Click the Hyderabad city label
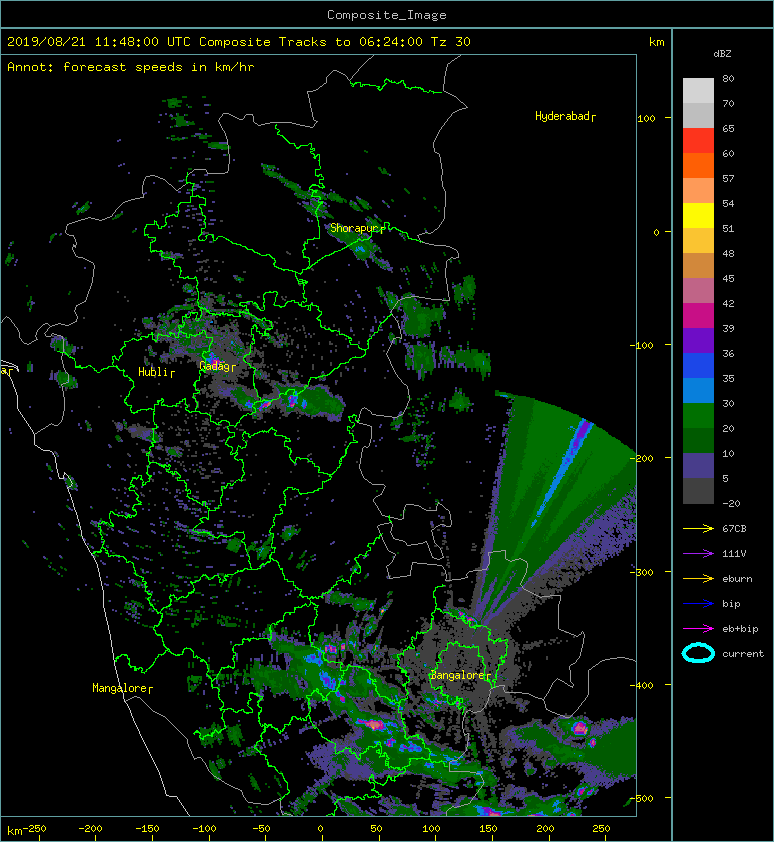The height and width of the screenshot is (842, 774). [x=565, y=116]
